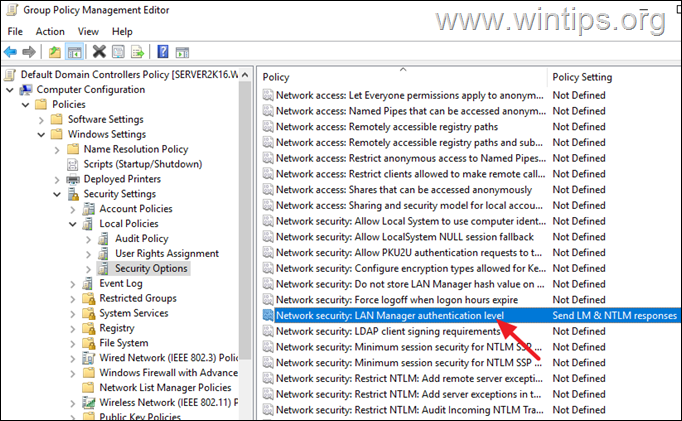The image size is (682, 421).
Task: Expand the File System node
Action: point(73,344)
